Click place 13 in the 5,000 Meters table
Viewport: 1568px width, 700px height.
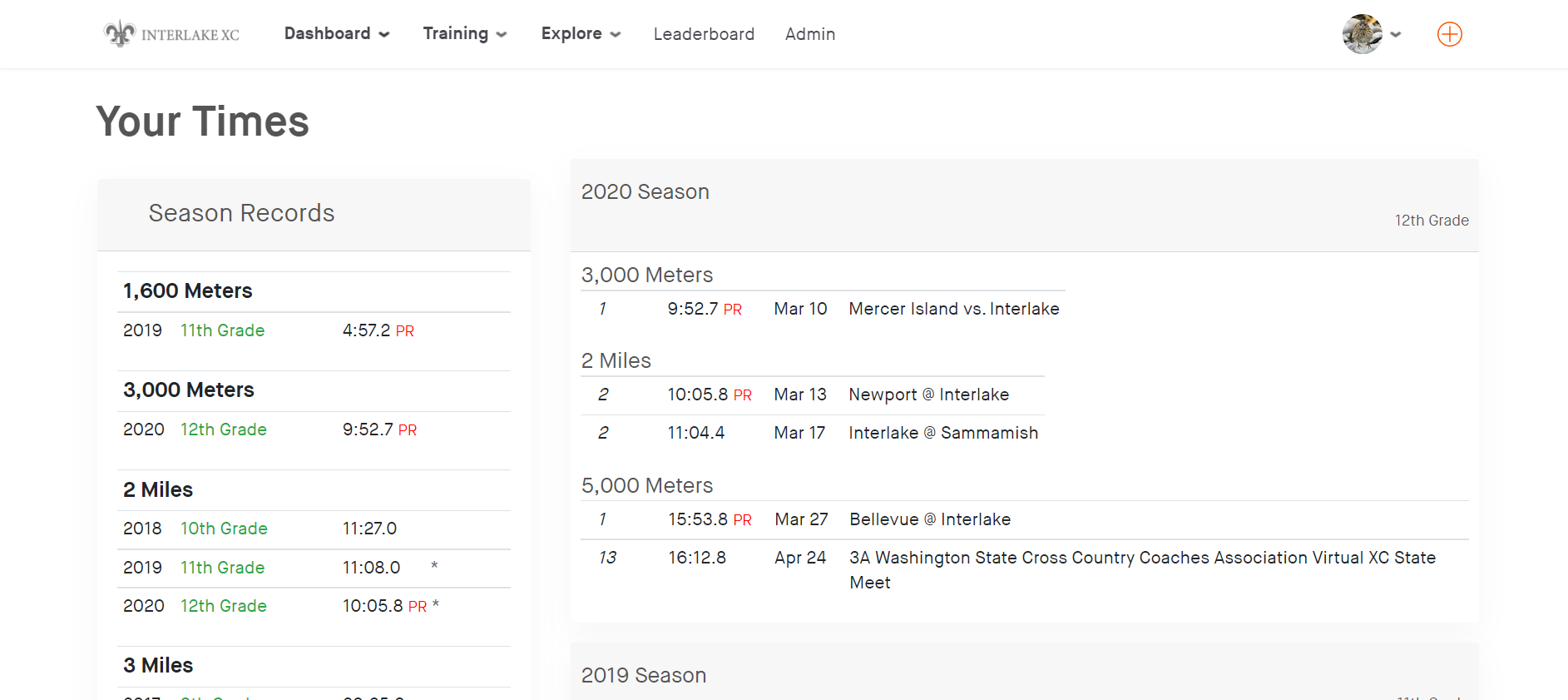pos(607,558)
